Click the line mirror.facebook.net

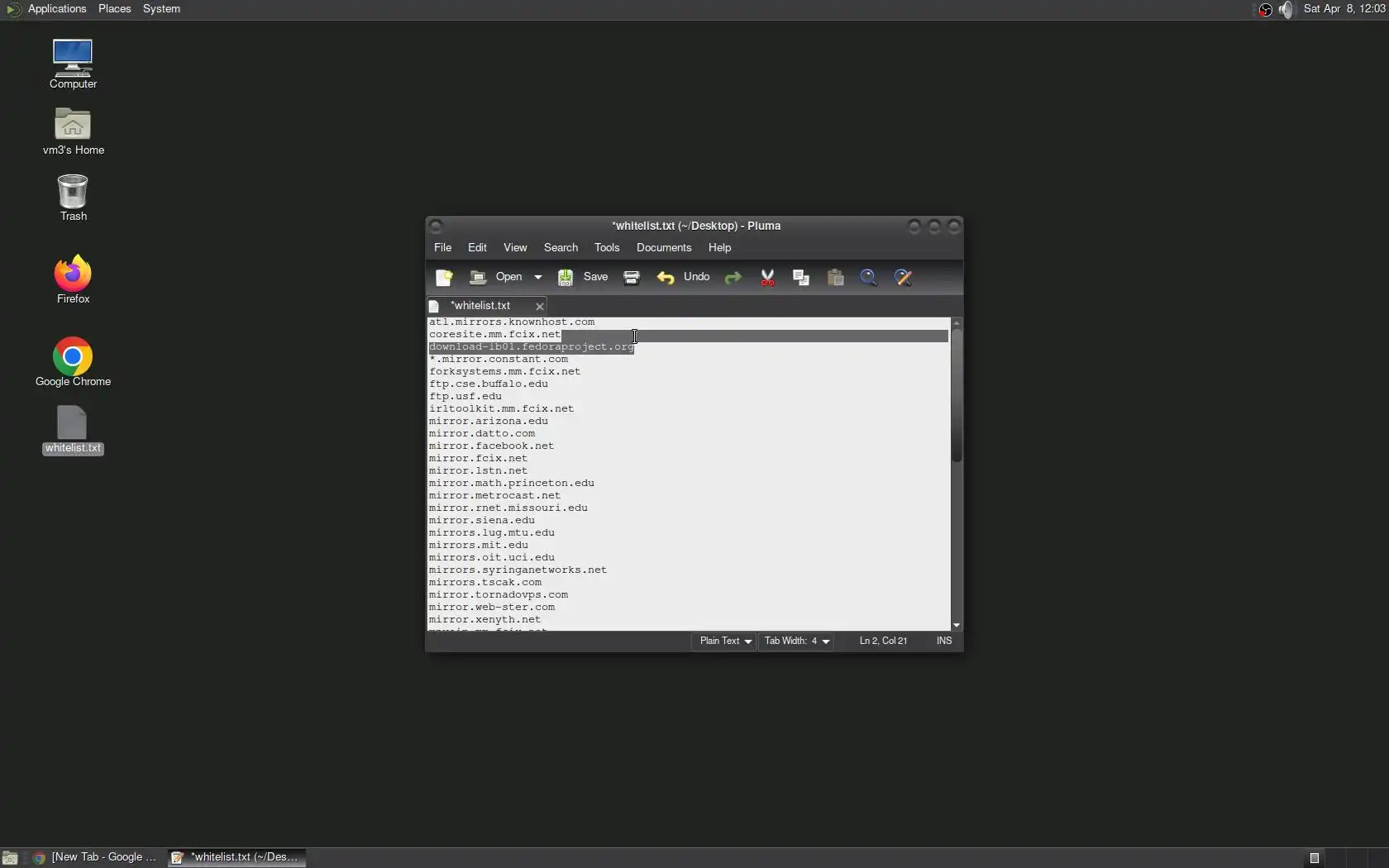pyautogui.click(x=492, y=446)
